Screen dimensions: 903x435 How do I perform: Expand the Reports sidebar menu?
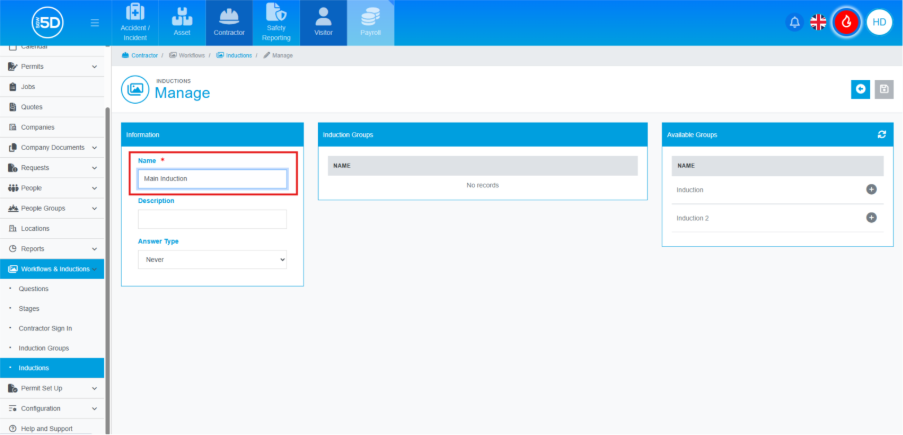point(54,248)
